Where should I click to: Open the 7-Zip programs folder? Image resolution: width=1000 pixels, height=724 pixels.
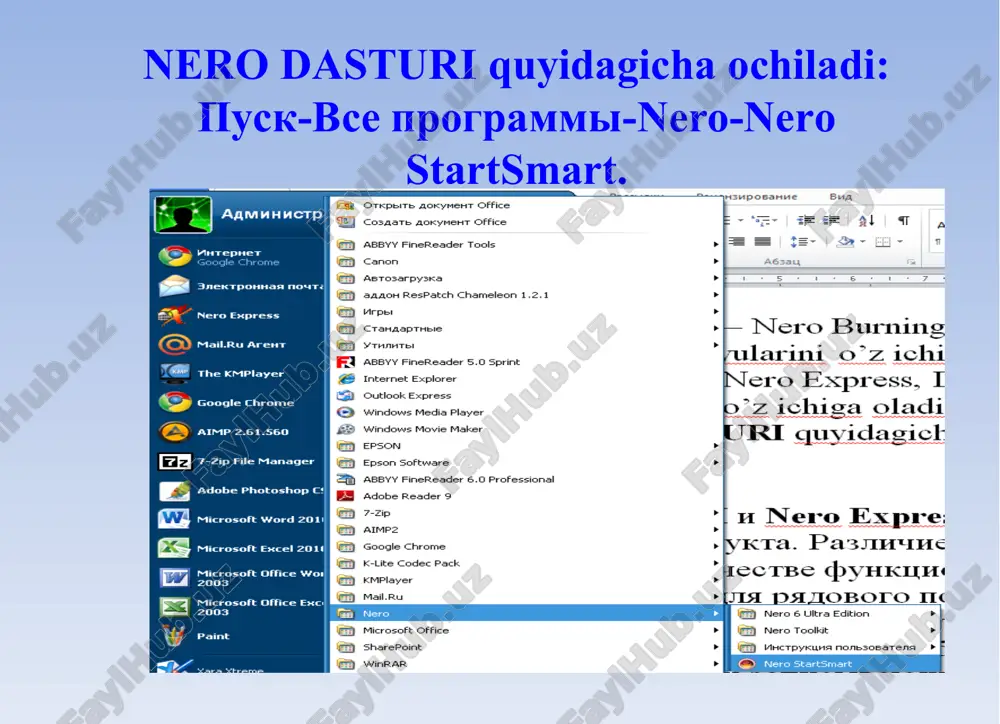click(524, 513)
